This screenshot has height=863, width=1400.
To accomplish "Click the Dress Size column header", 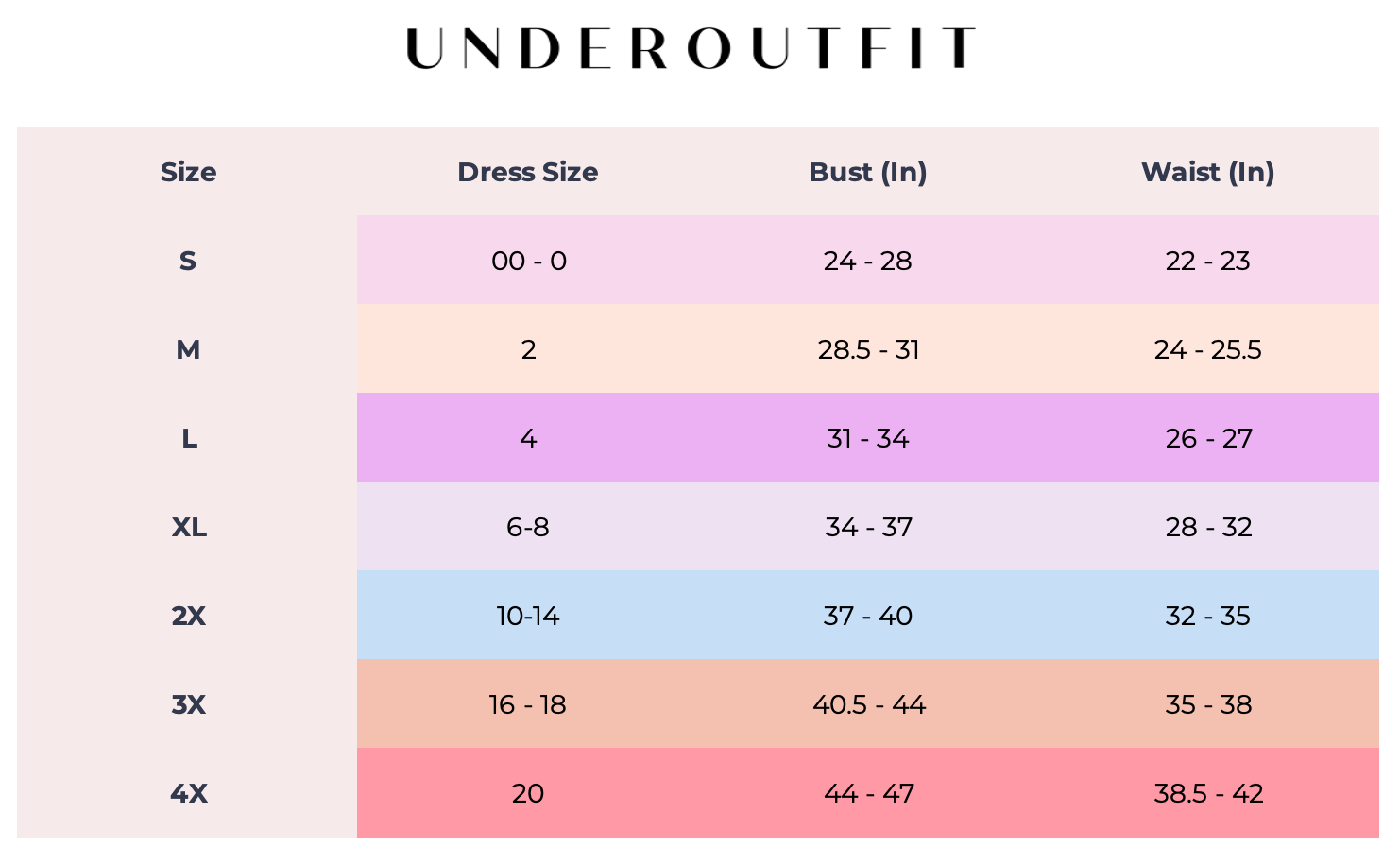I will pos(527,172).
